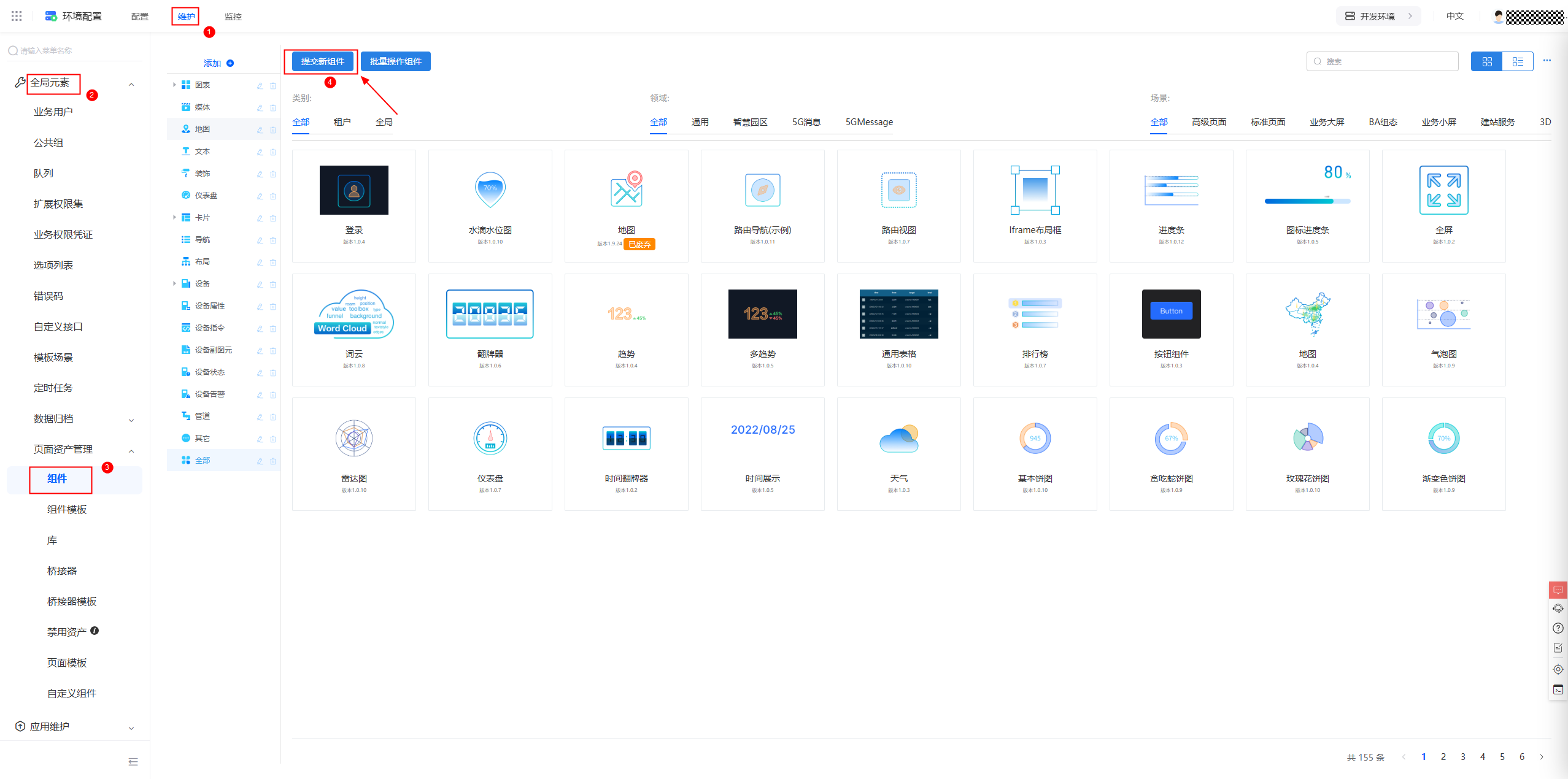Viewport: 1568px width, 779px height.
Task: Click edit pencil icon for 媒体 category
Action: tap(260, 107)
